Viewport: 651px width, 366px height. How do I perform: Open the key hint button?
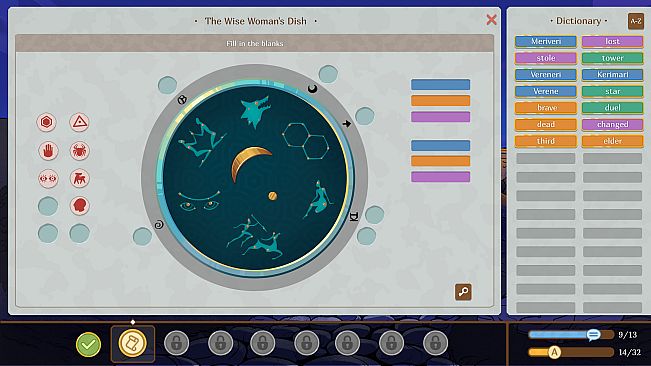(x=463, y=292)
